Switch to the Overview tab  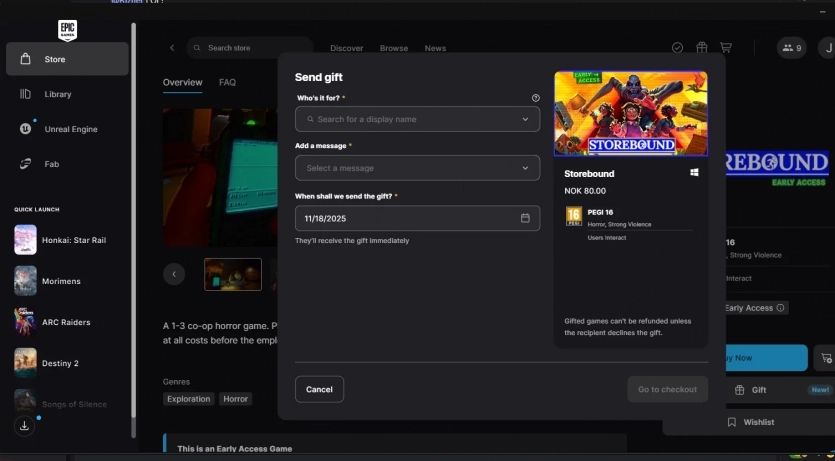tap(183, 83)
